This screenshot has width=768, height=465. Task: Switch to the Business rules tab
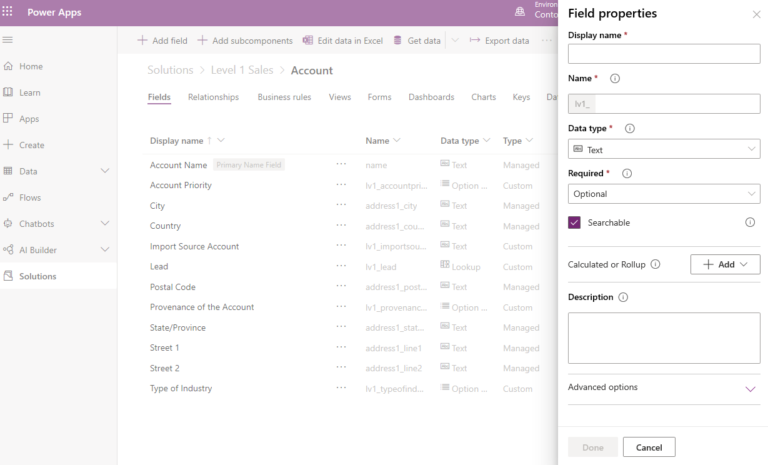click(x=284, y=97)
